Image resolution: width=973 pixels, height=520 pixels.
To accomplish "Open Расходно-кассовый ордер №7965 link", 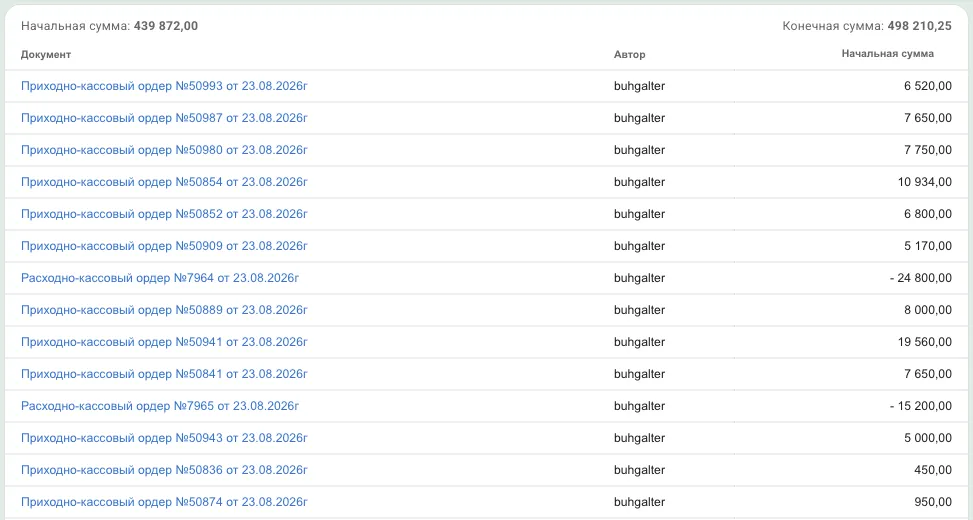I will [x=160, y=406].
